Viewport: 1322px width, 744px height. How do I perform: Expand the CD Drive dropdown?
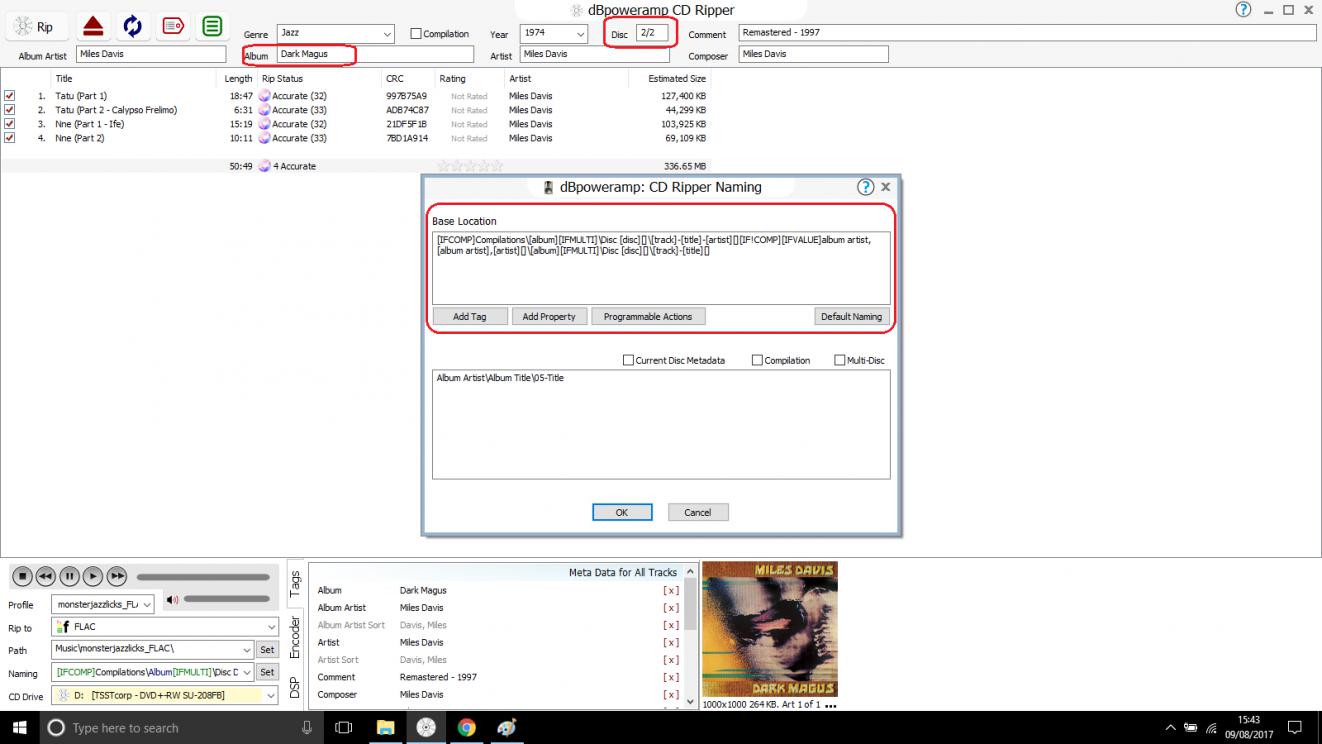tap(272, 696)
